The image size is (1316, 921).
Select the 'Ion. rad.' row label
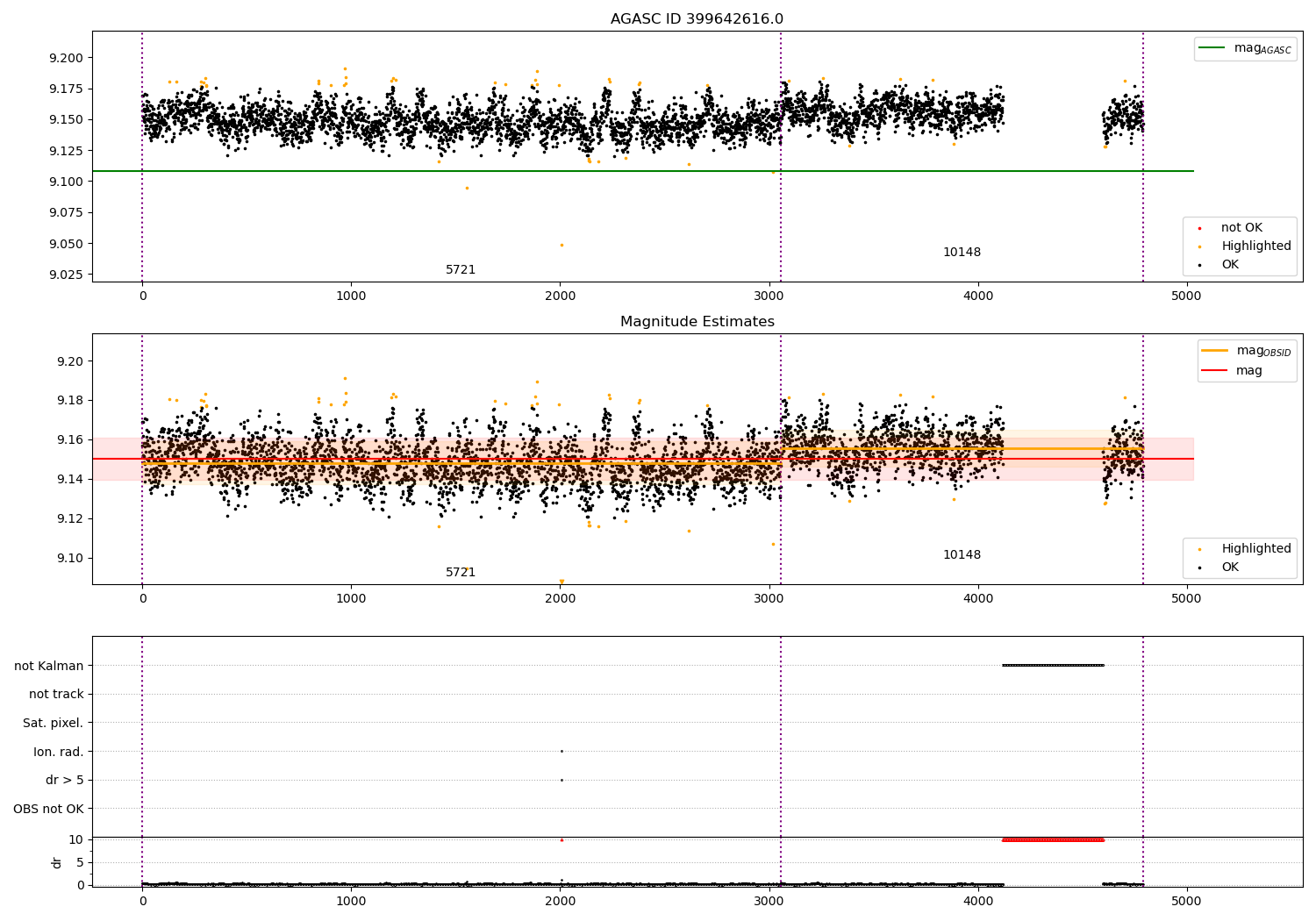[x=59, y=752]
